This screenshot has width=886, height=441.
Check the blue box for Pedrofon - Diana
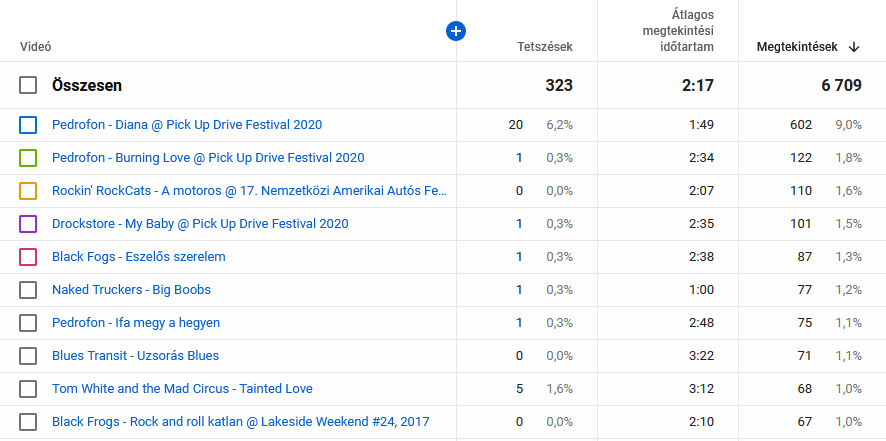pos(28,125)
